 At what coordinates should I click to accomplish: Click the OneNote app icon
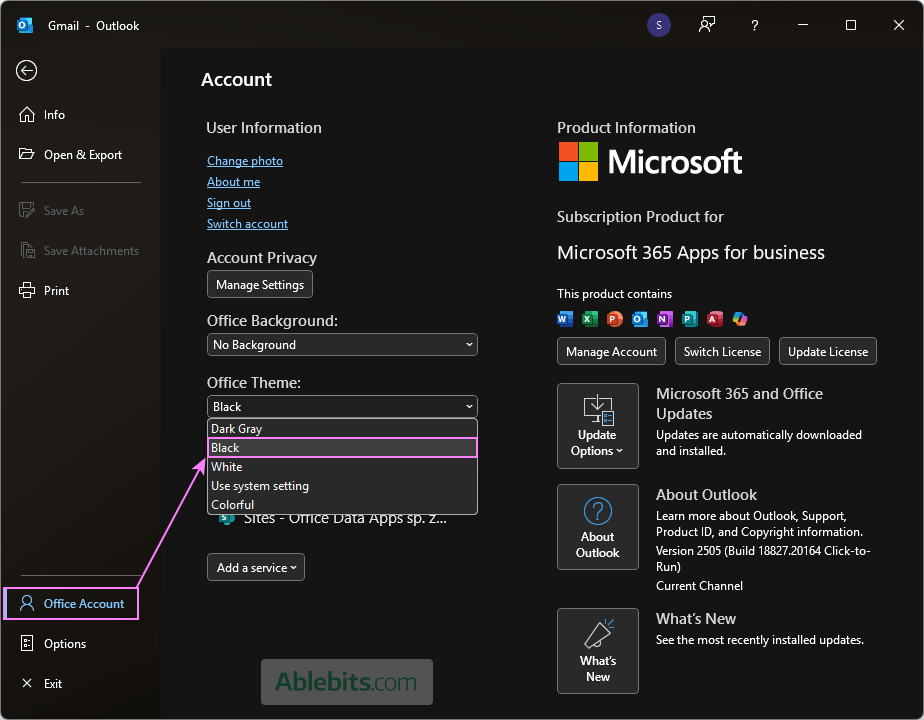(665, 319)
